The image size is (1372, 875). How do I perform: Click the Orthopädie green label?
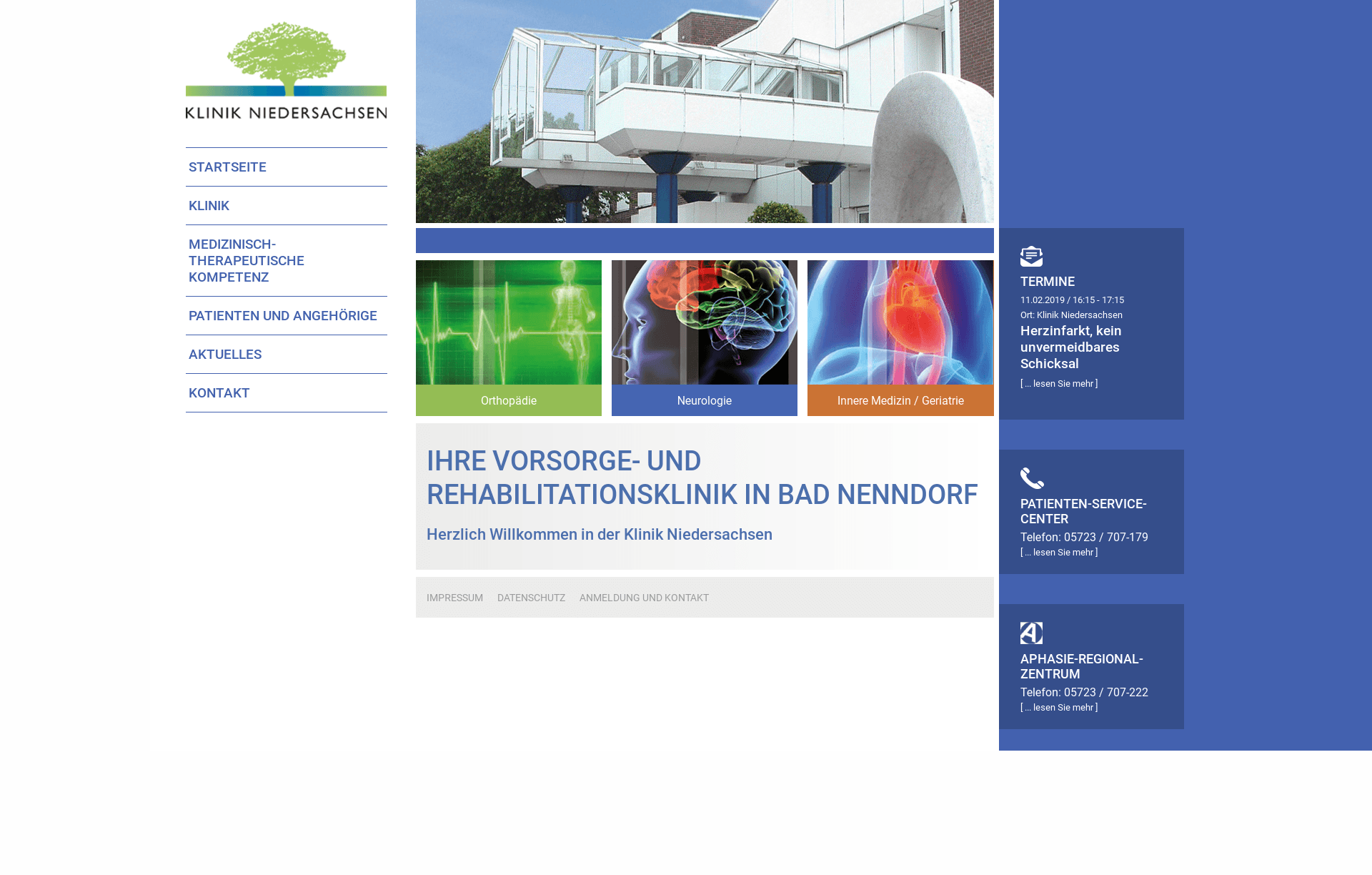509,400
